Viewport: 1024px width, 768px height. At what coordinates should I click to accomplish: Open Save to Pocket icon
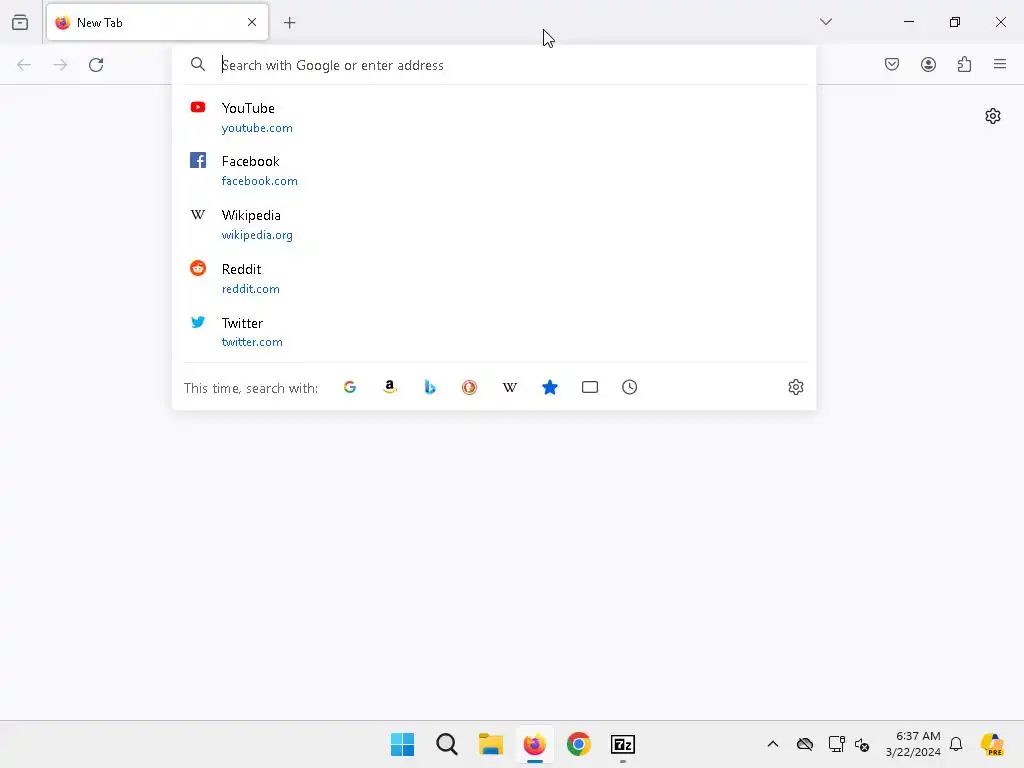pyautogui.click(x=892, y=64)
